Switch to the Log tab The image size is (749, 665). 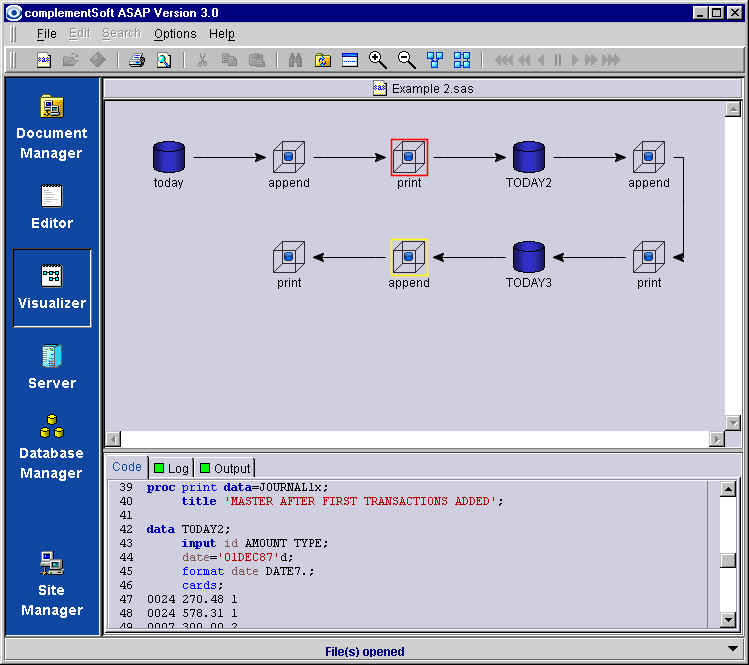pyautogui.click(x=171, y=469)
